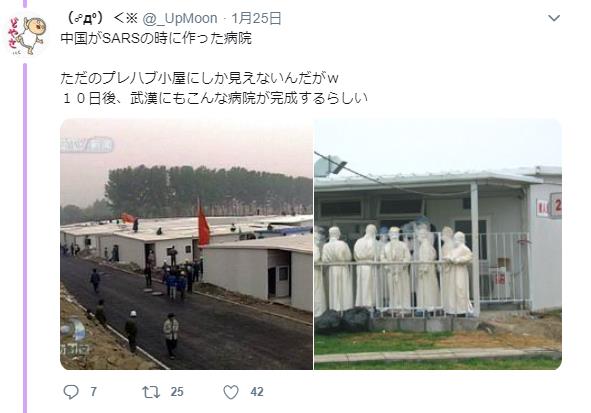Open left photo of prefab buildings under construction
The image size is (591, 413).
coord(187,244)
